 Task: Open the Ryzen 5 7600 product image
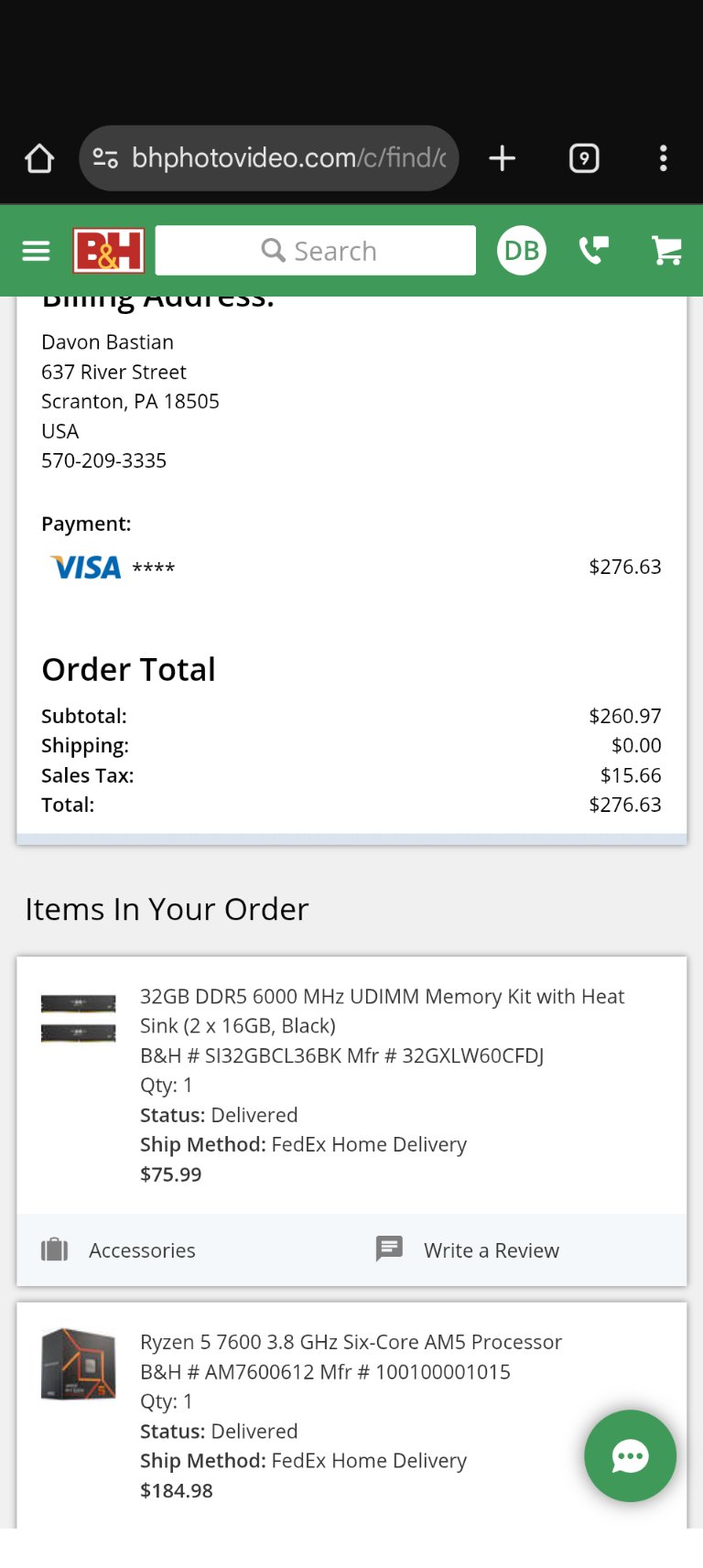(x=79, y=1365)
